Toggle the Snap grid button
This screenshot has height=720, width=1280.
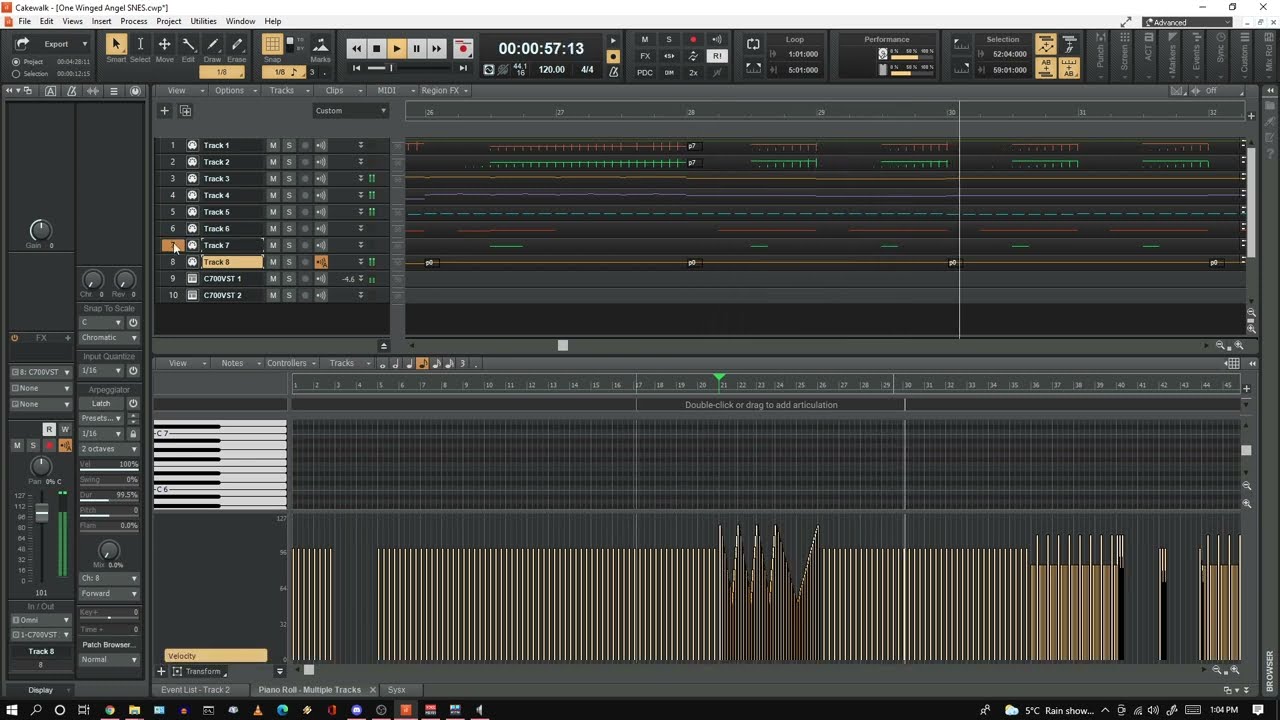(x=272, y=44)
